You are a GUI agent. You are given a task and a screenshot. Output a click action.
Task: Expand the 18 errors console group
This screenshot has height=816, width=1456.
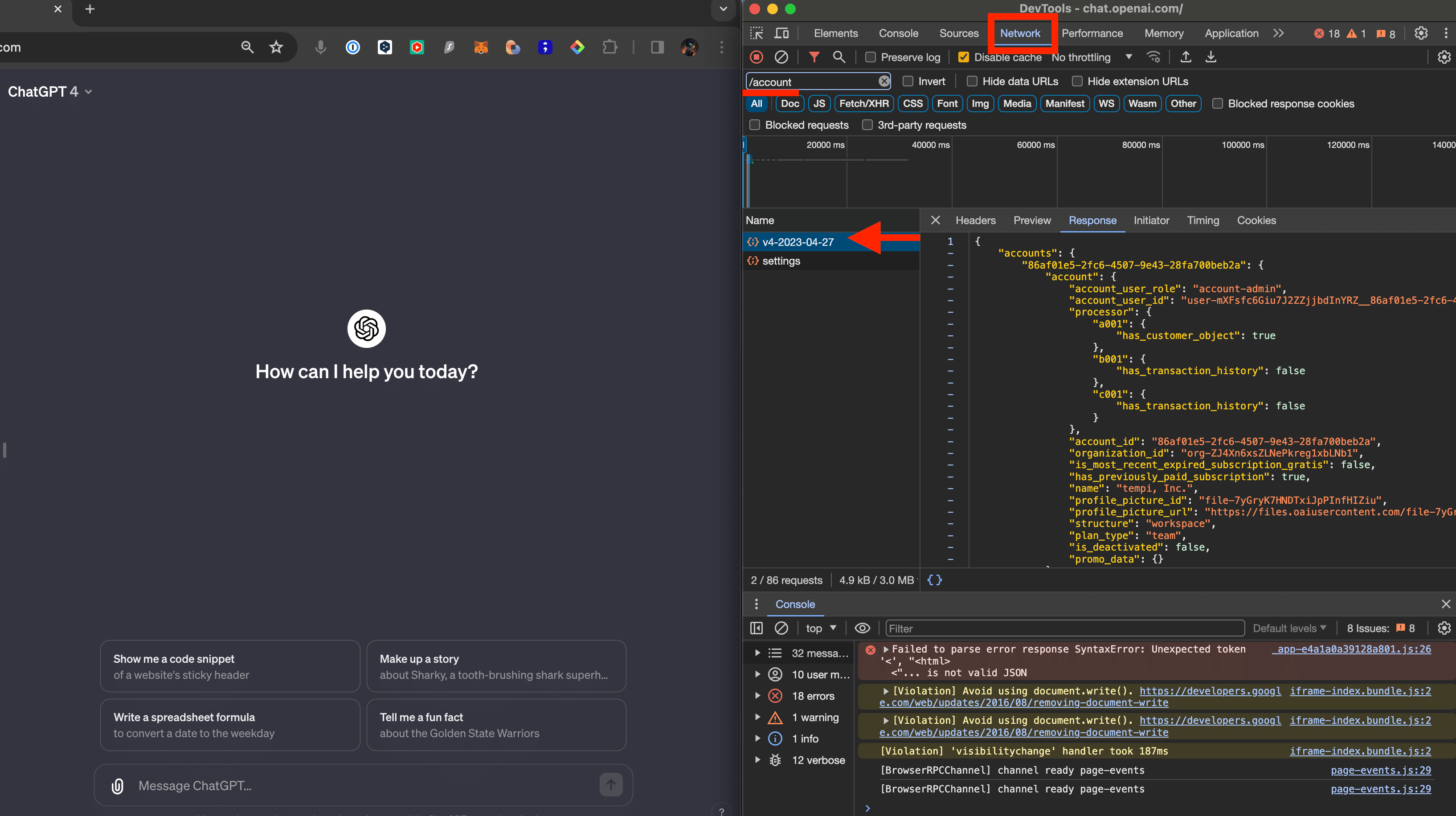tap(757, 696)
